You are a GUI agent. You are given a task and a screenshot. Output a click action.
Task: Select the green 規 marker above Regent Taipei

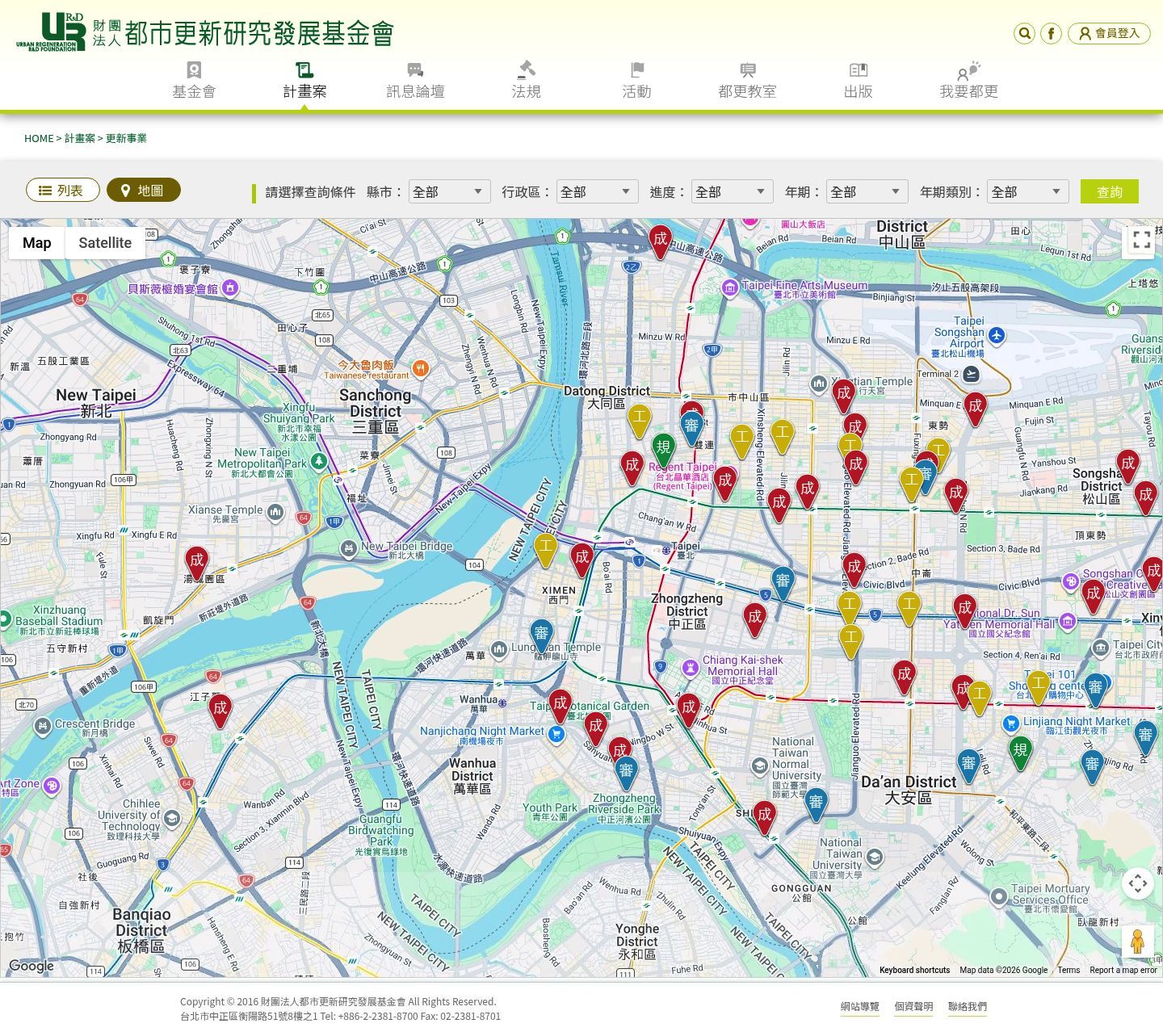[x=663, y=451]
